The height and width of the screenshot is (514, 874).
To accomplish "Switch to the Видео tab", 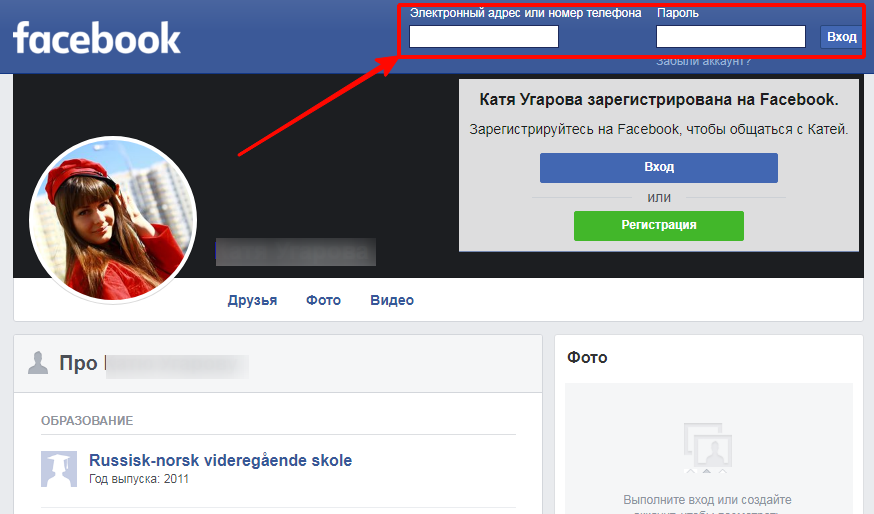I will (391, 300).
